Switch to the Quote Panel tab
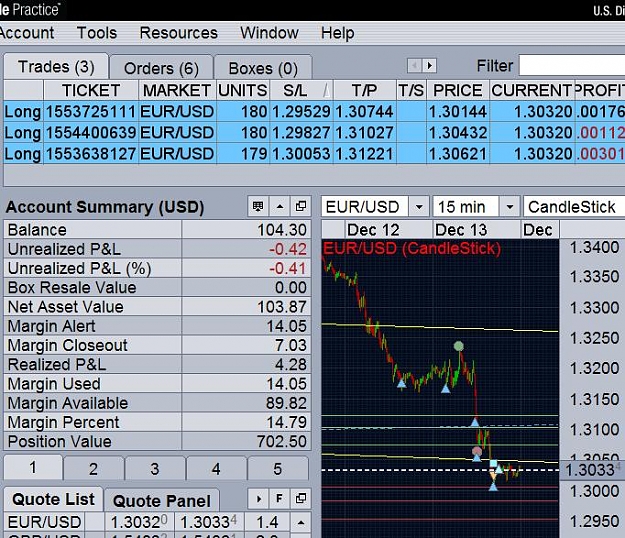 pos(161,501)
